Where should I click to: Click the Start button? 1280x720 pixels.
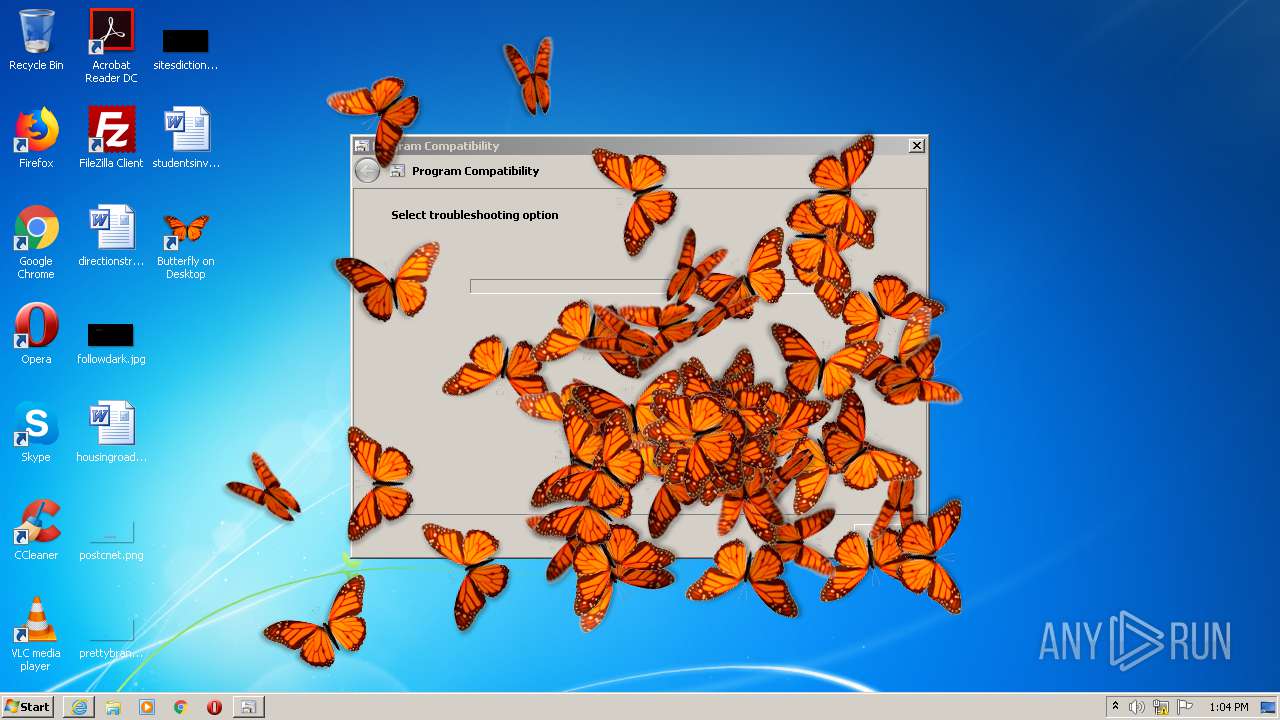coord(27,707)
